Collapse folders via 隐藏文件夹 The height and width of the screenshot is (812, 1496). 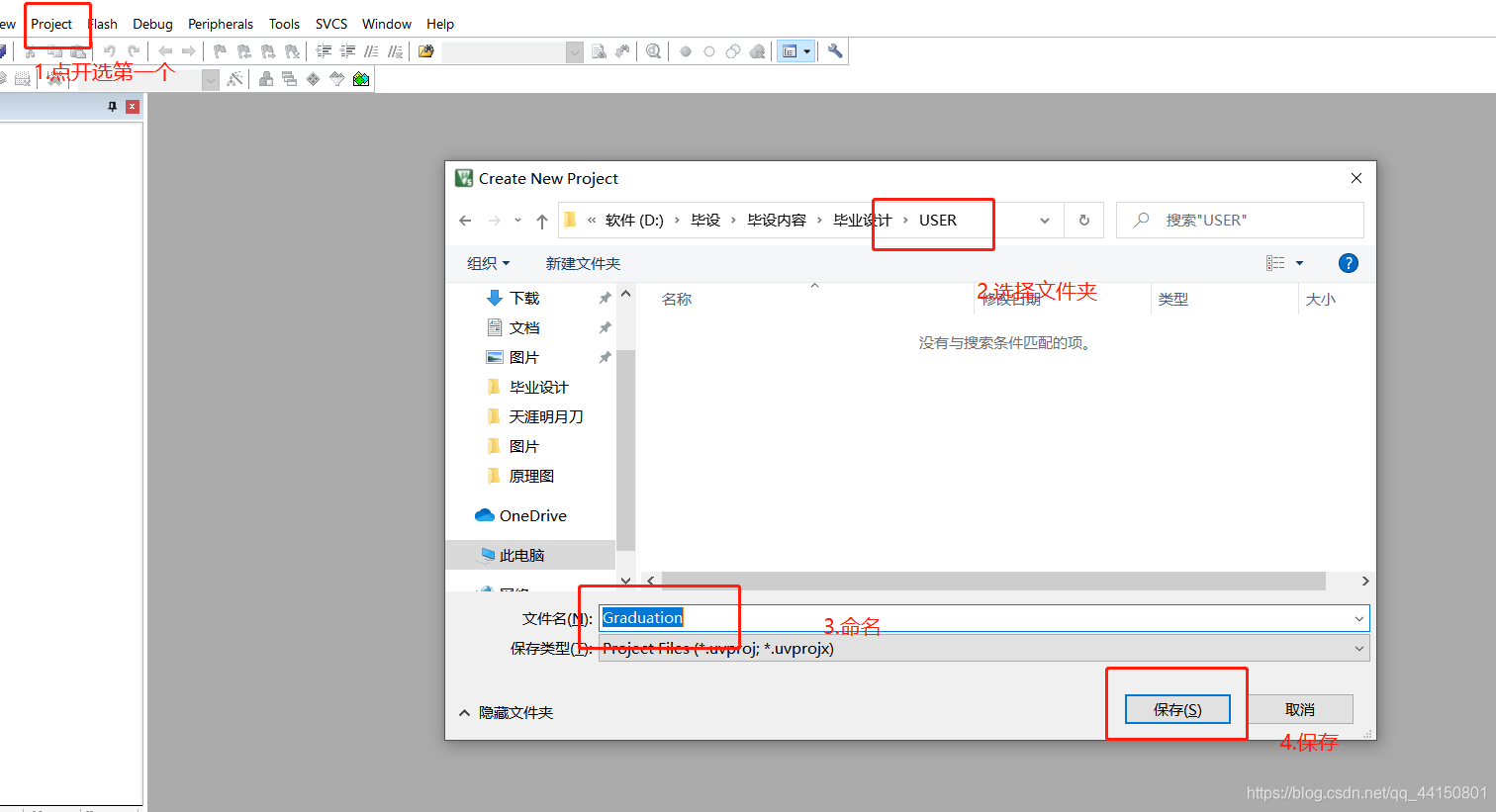(x=506, y=712)
